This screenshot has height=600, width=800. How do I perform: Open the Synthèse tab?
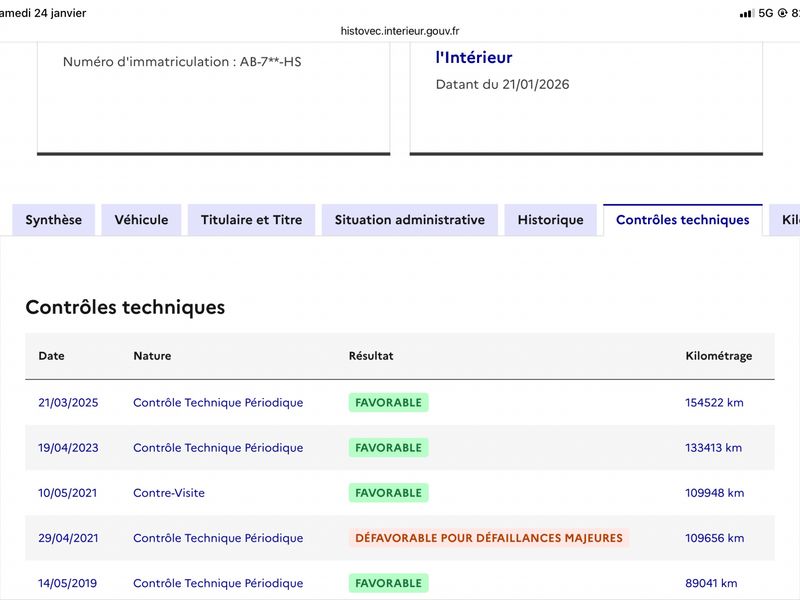pos(53,220)
